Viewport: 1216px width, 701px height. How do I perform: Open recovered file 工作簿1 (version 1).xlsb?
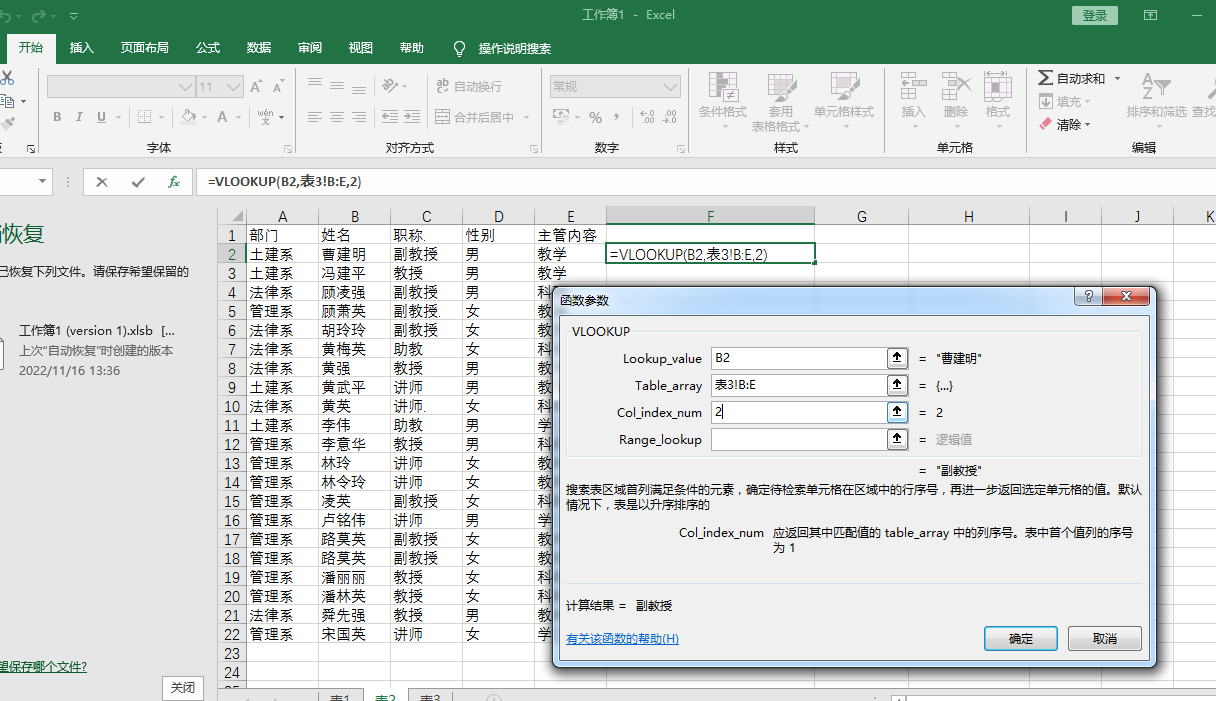97,350
